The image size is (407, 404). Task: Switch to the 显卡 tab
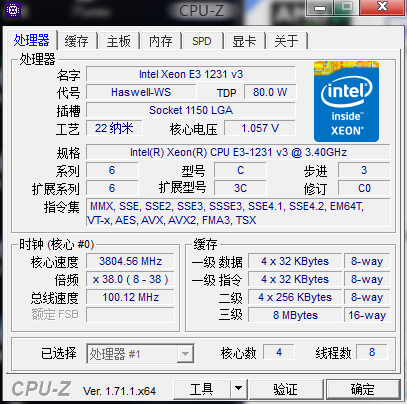tap(244, 41)
